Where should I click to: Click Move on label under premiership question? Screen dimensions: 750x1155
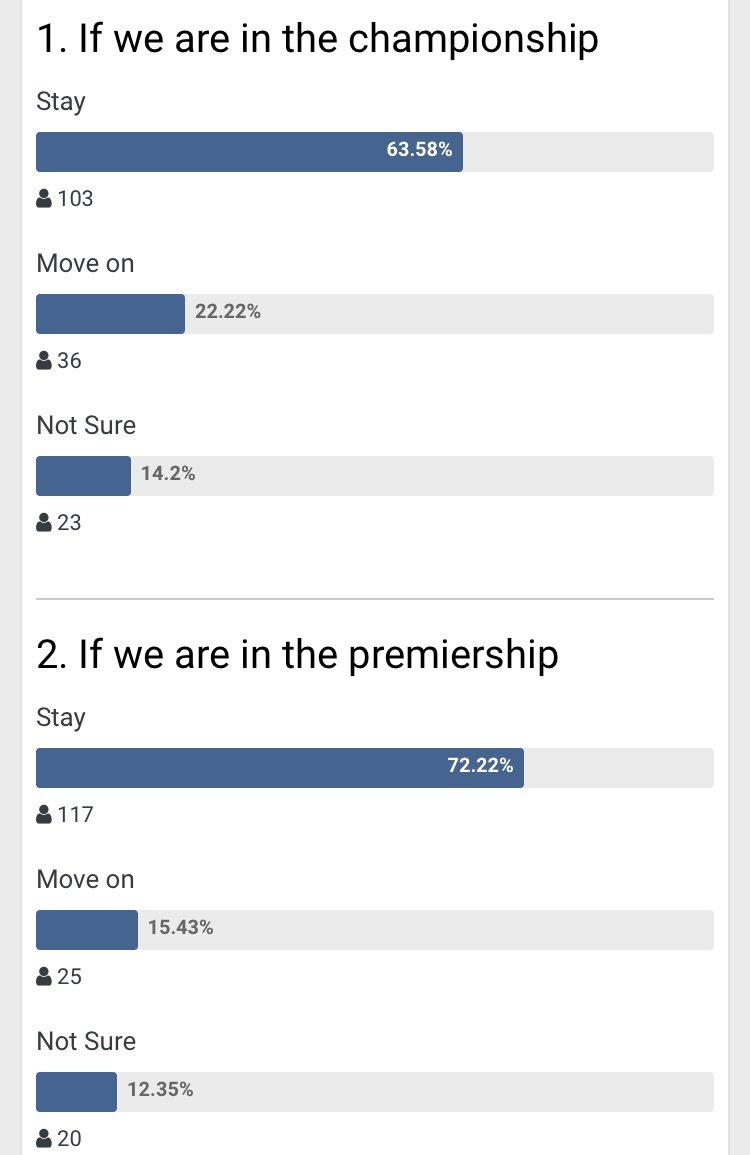(85, 879)
